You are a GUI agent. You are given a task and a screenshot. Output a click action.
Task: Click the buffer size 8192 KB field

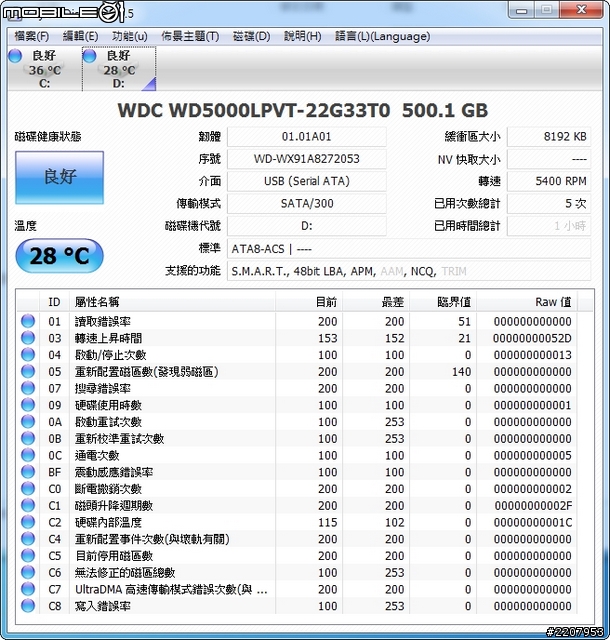tap(549, 137)
